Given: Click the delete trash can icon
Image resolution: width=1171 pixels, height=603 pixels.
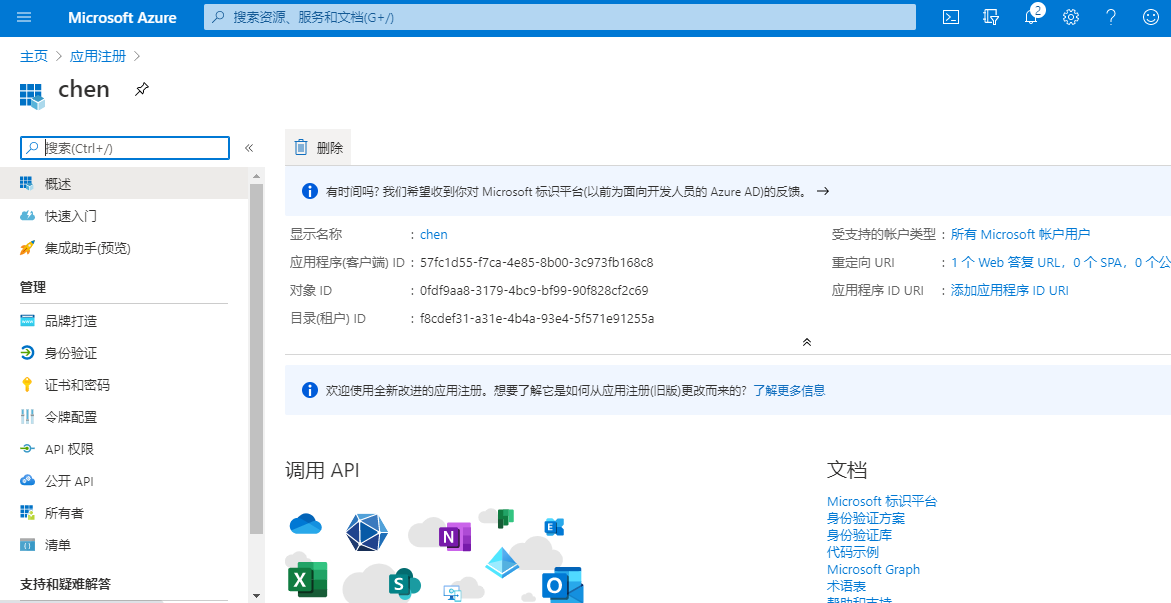Looking at the screenshot, I should coord(301,147).
